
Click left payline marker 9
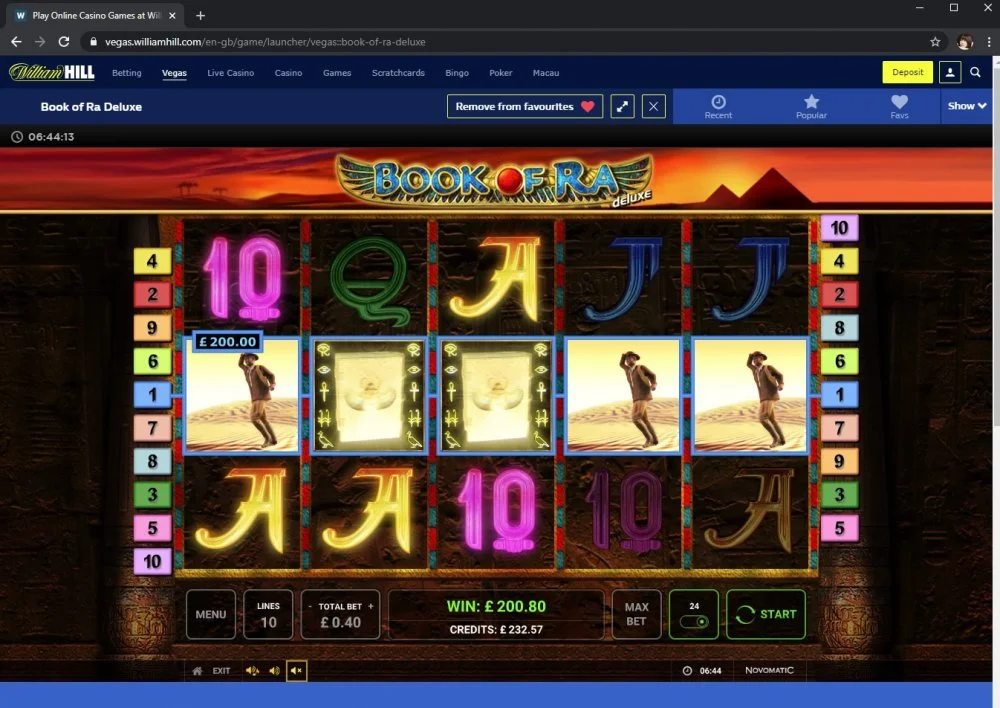click(x=152, y=328)
